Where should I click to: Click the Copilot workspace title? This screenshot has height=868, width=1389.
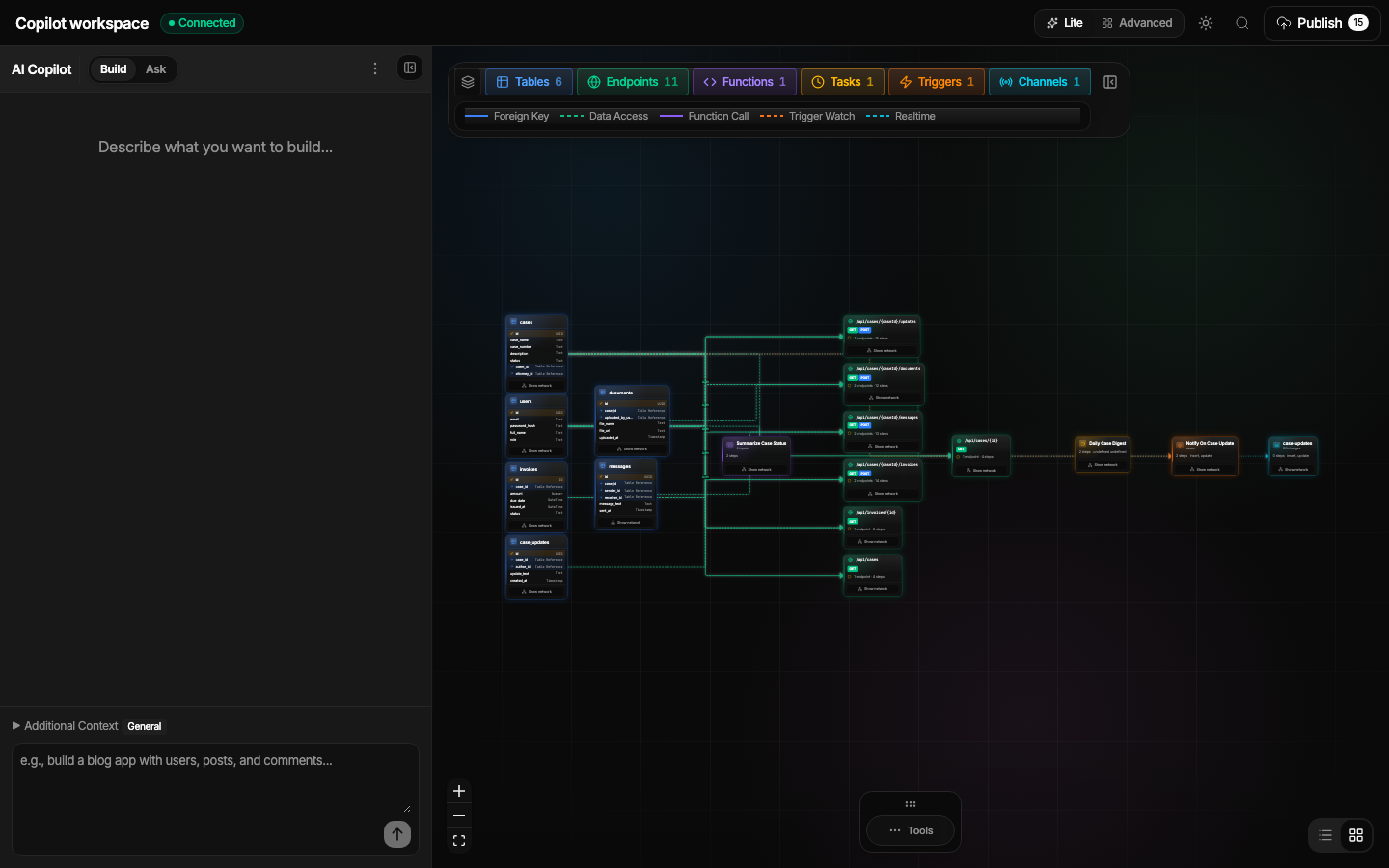82,23
